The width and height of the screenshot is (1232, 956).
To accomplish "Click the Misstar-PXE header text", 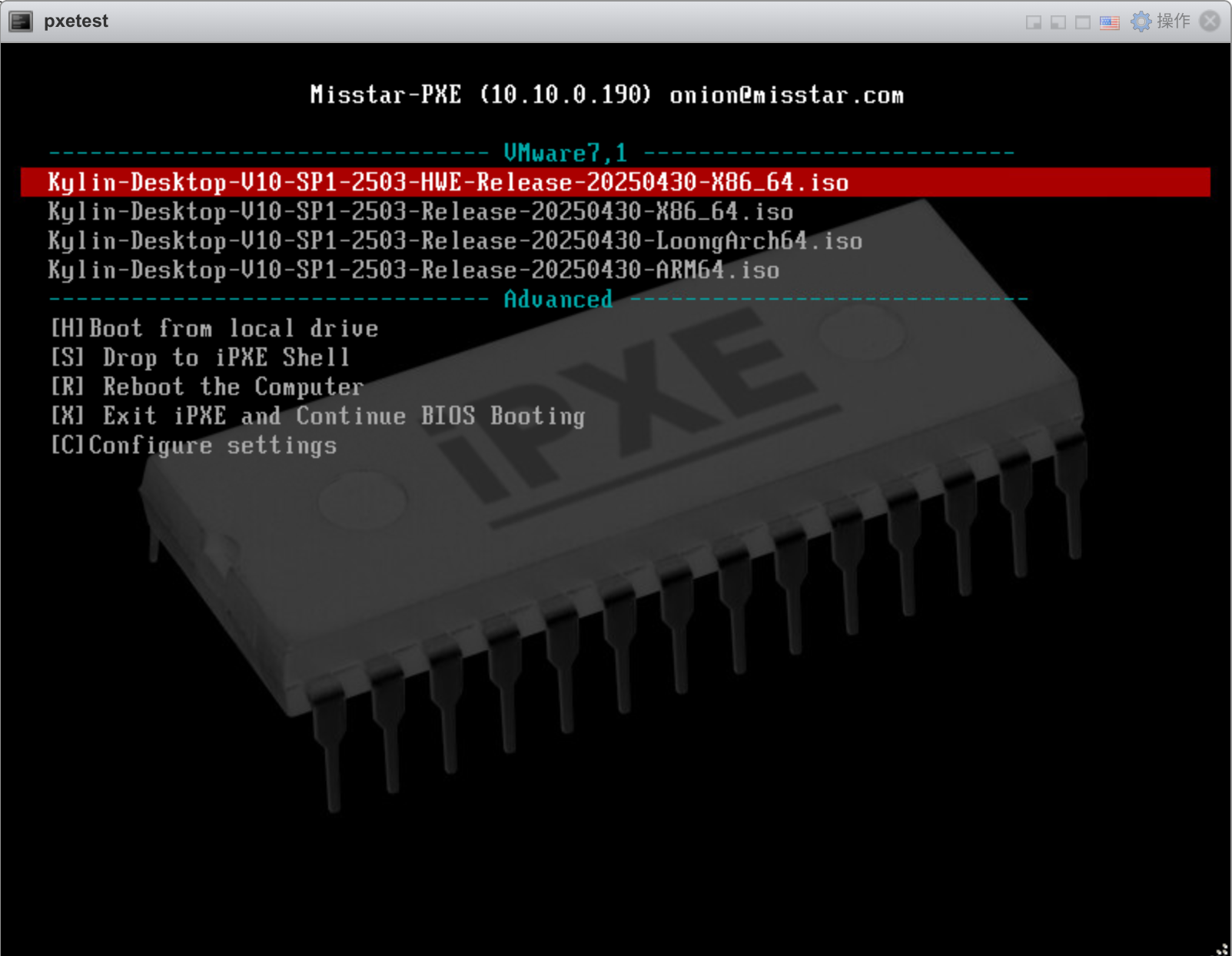I will [607, 95].
